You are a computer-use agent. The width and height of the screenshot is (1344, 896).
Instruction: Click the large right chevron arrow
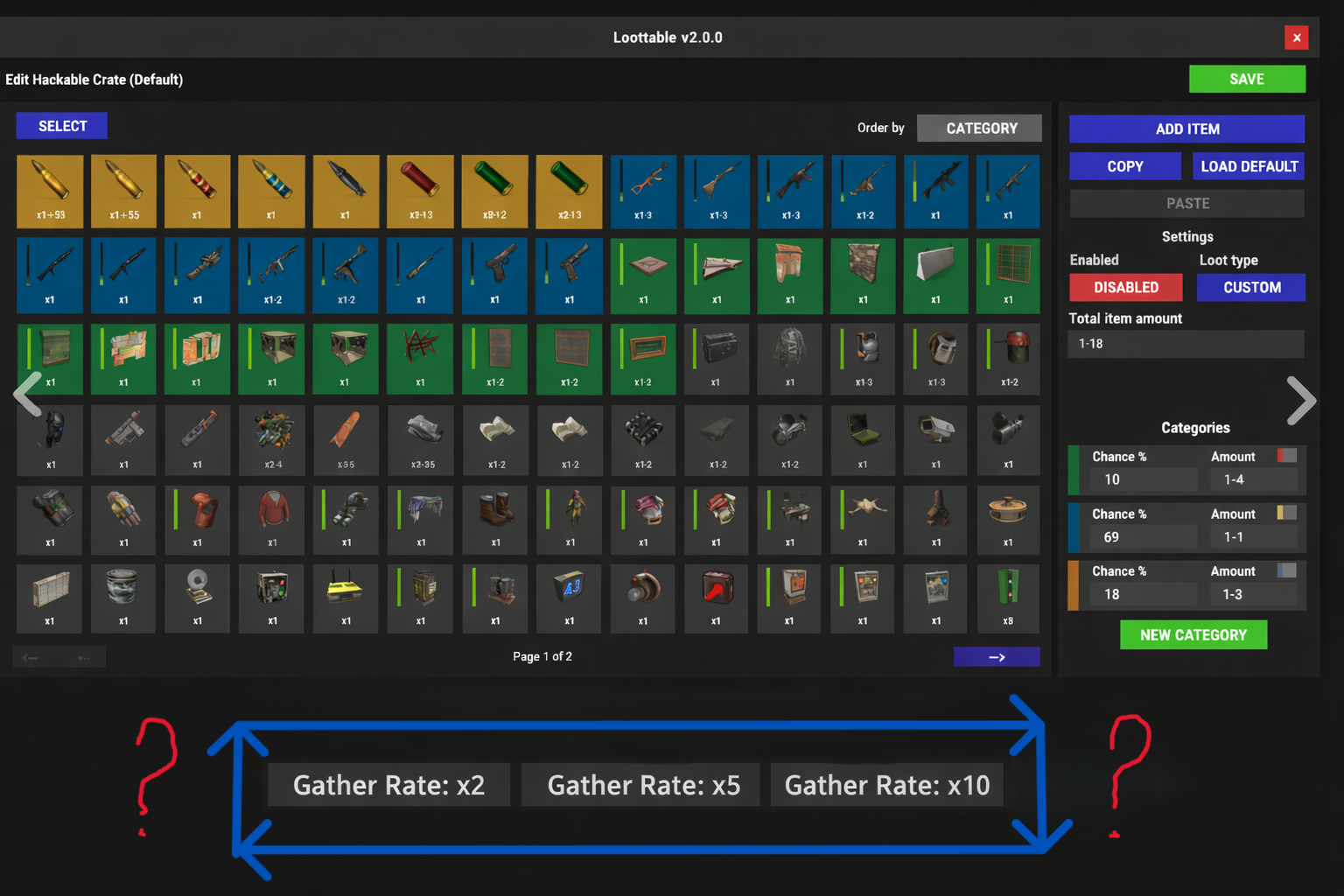tap(1301, 400)
